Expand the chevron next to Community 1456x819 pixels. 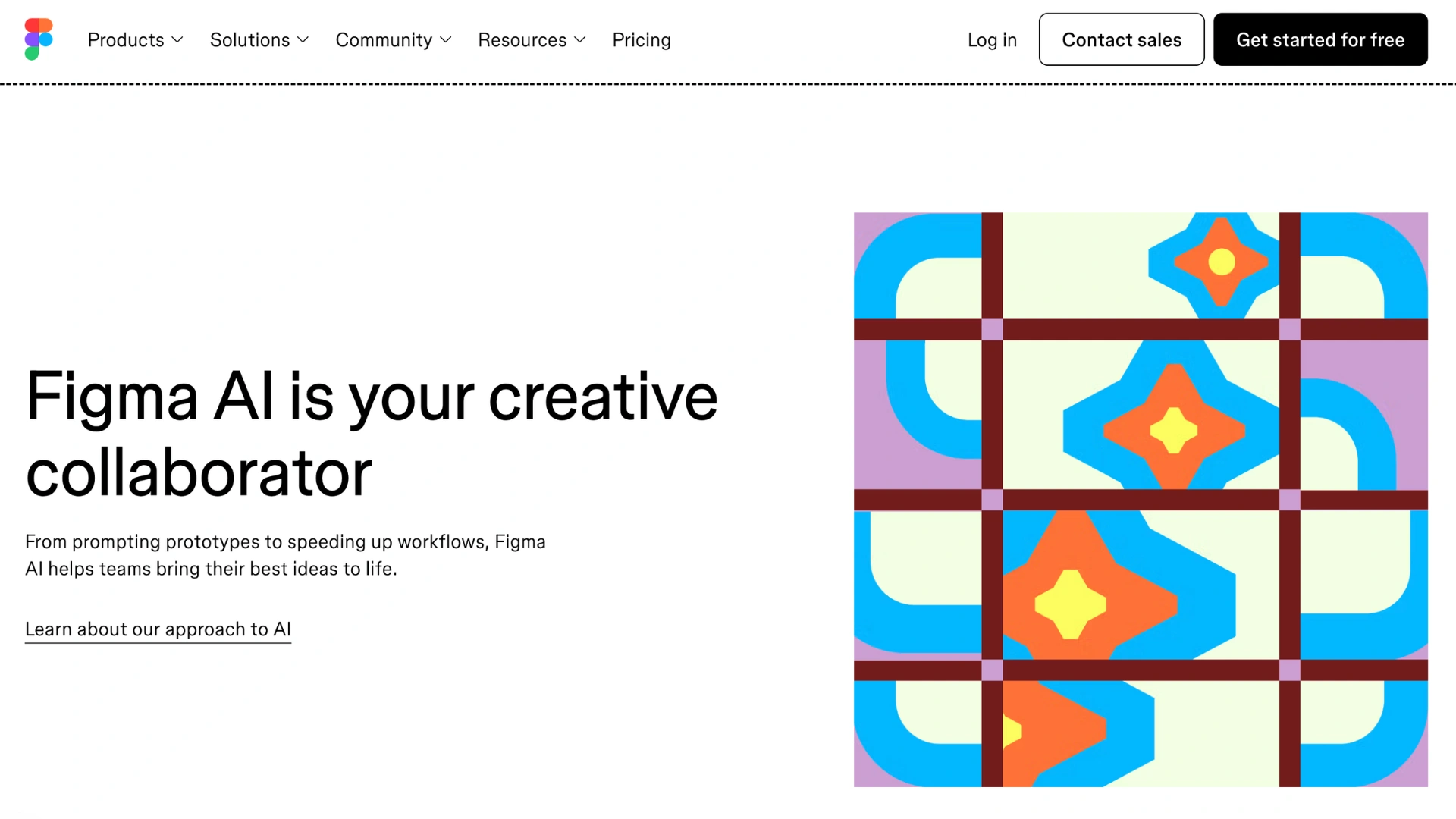pyautogui.click(x=446, y=40)
